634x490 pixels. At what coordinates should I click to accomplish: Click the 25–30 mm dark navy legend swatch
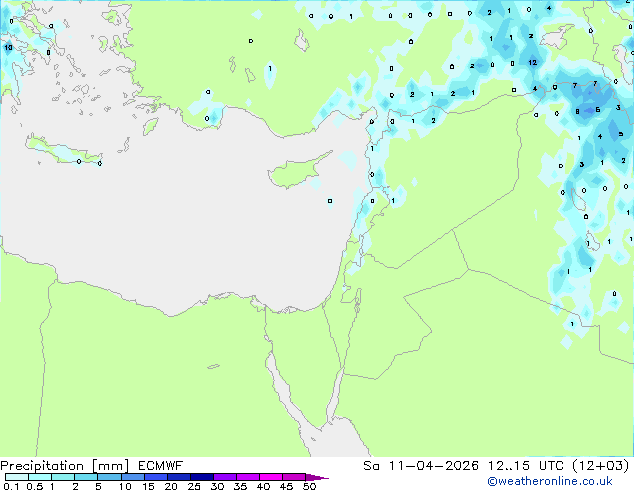[x=201, y=477]
